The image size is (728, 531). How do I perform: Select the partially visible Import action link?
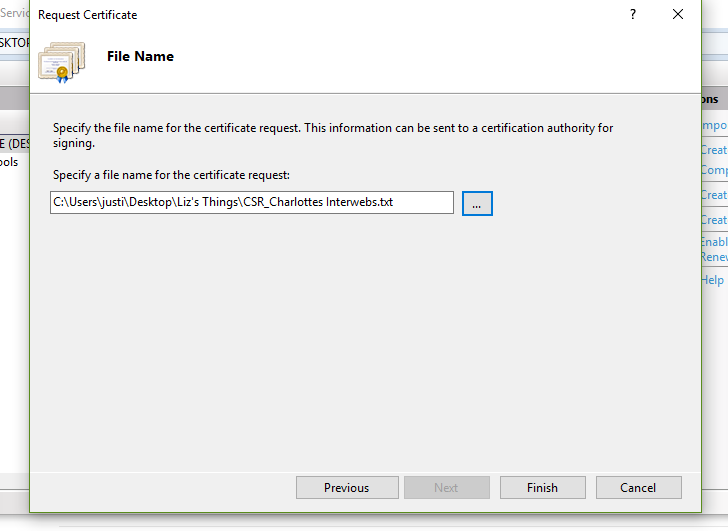(713, 126)
